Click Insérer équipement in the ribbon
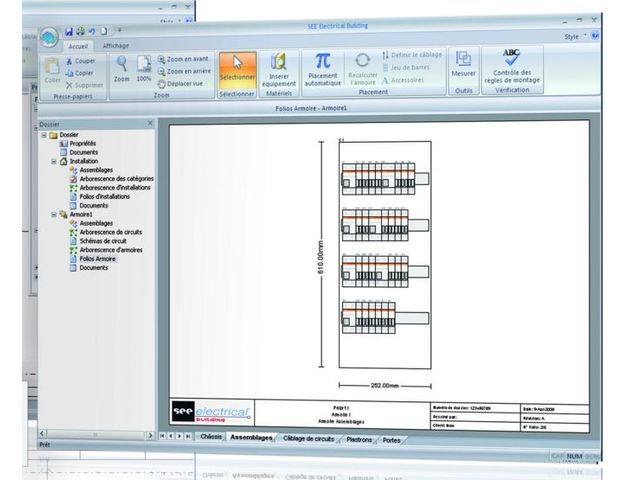 pyautogui.click(x=279, y=69)
